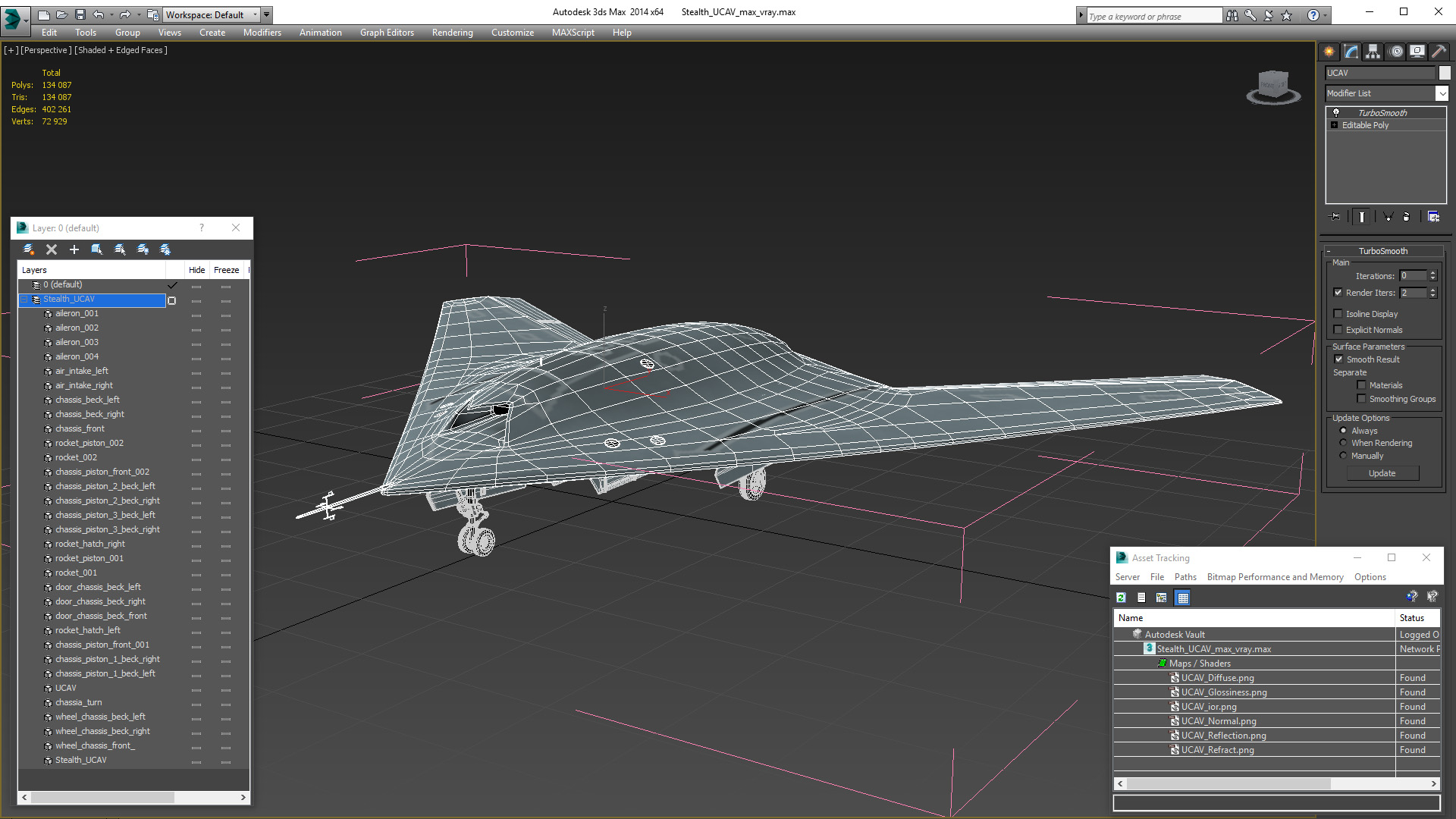The height and width of the screenshot is (819, 1456).
Task: Open the redo history dropdown arrow
Action: click(138, 14)
